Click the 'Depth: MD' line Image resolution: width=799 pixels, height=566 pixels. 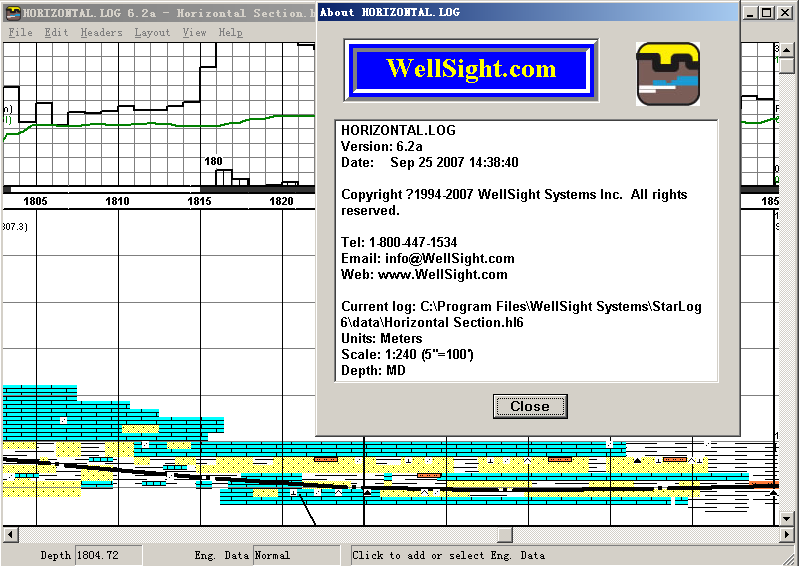(x=373, y=370)
